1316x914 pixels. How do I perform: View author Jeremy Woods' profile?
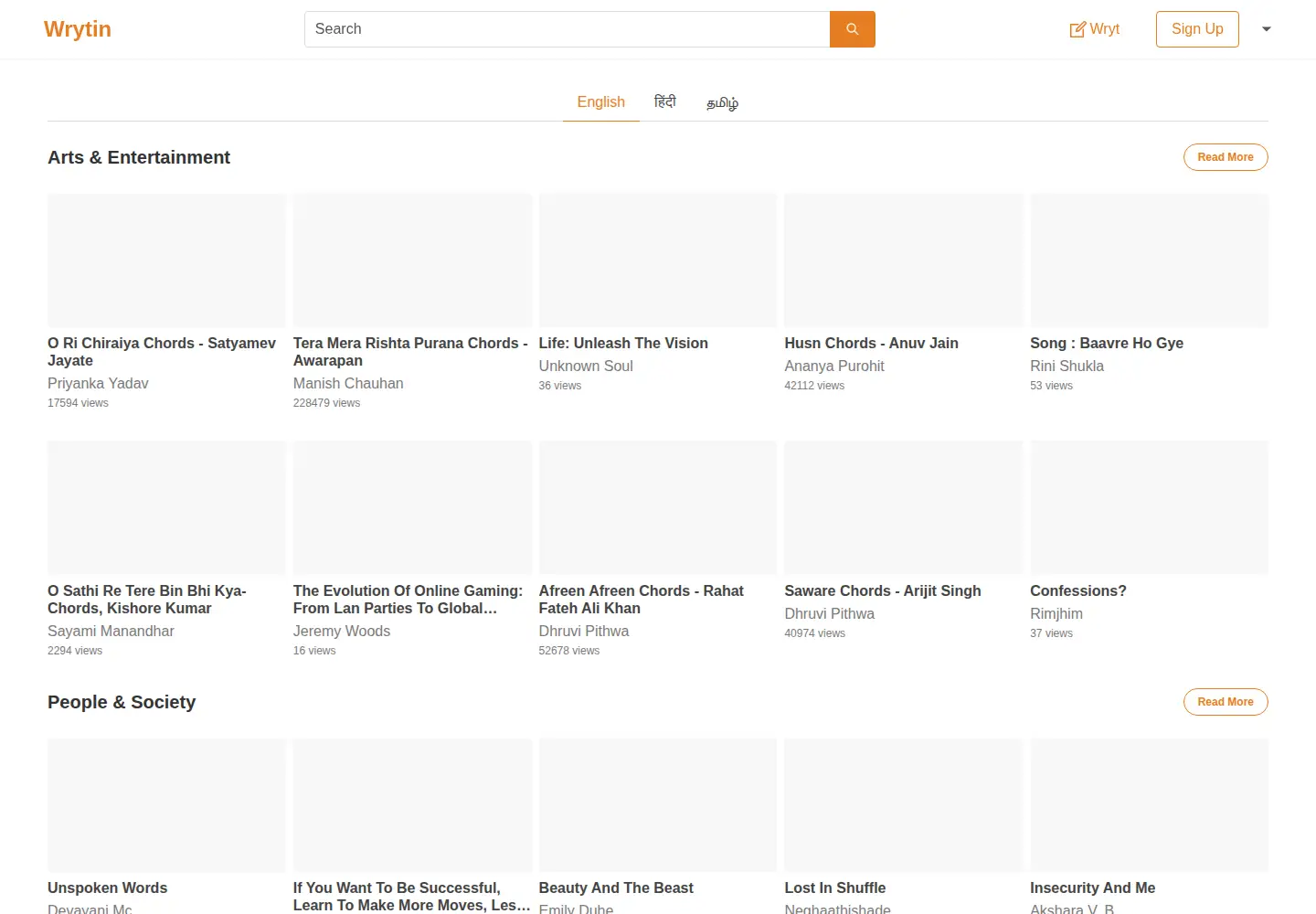[x=342, y=632]
